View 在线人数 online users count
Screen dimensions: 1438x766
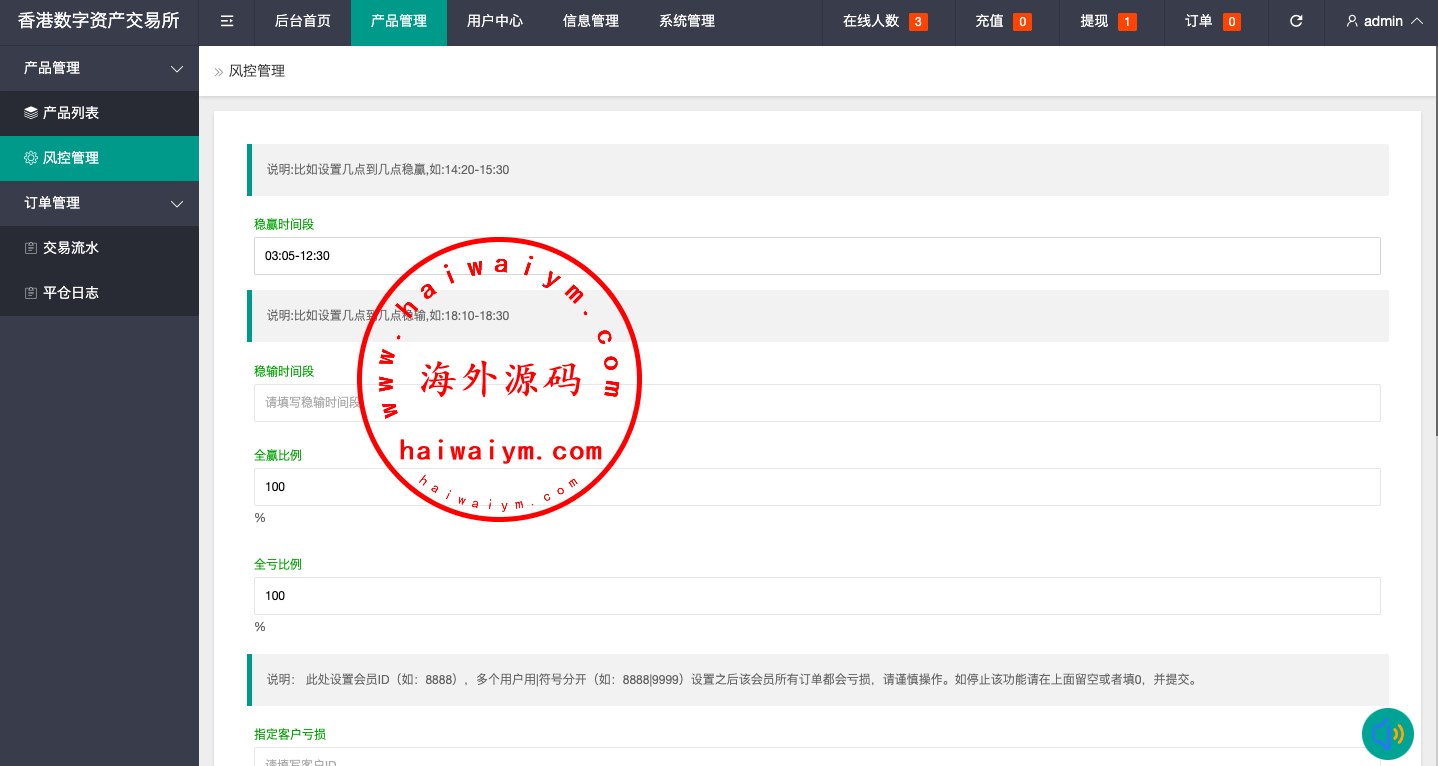point(884,21)
